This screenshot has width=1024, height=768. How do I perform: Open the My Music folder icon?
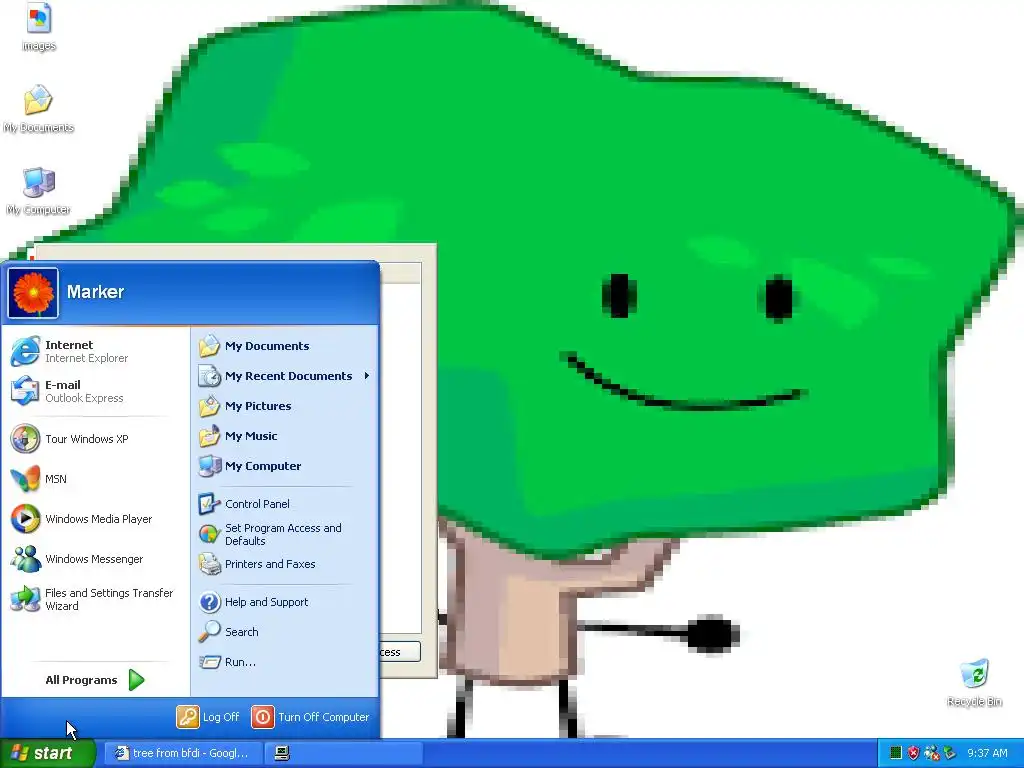coord(210,436)
